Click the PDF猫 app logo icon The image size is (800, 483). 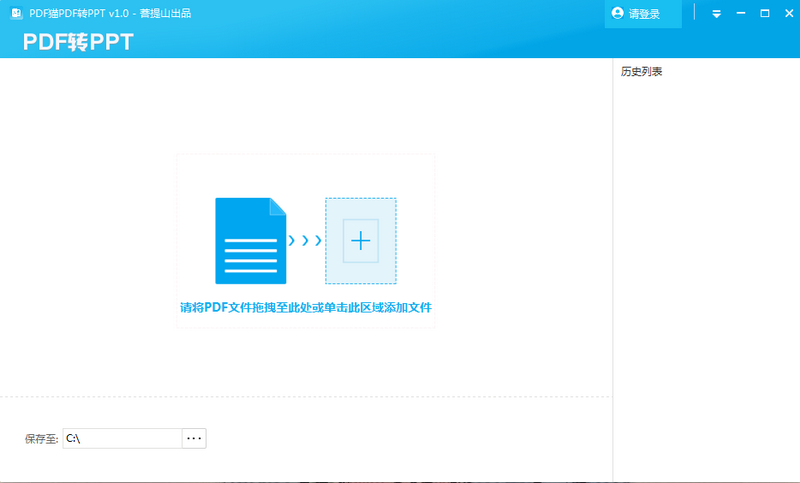(x=16, y=13)
